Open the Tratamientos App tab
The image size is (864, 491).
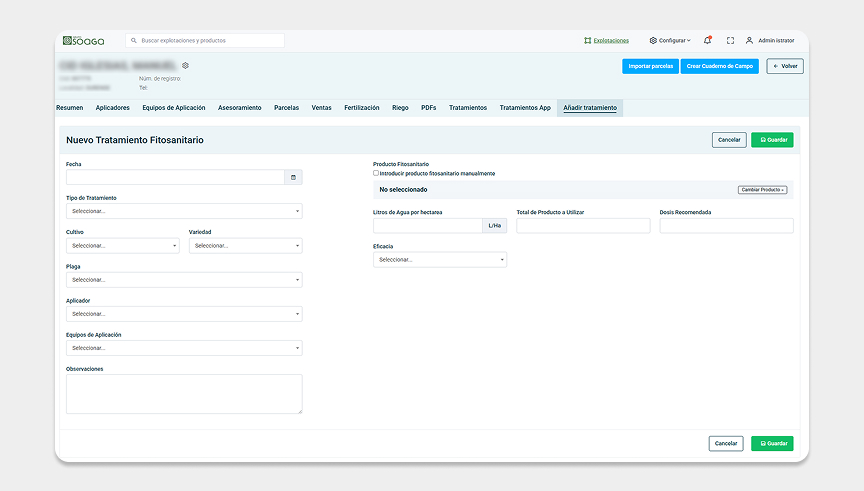pyautogui.click(x=524, y=107)
